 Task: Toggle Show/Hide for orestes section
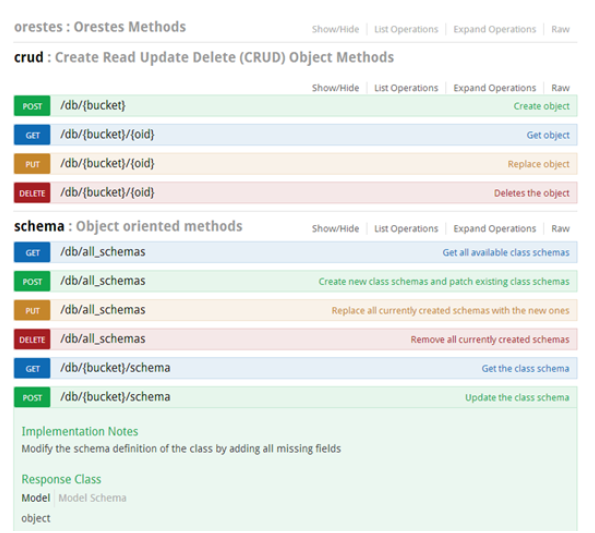coord(335,29)
